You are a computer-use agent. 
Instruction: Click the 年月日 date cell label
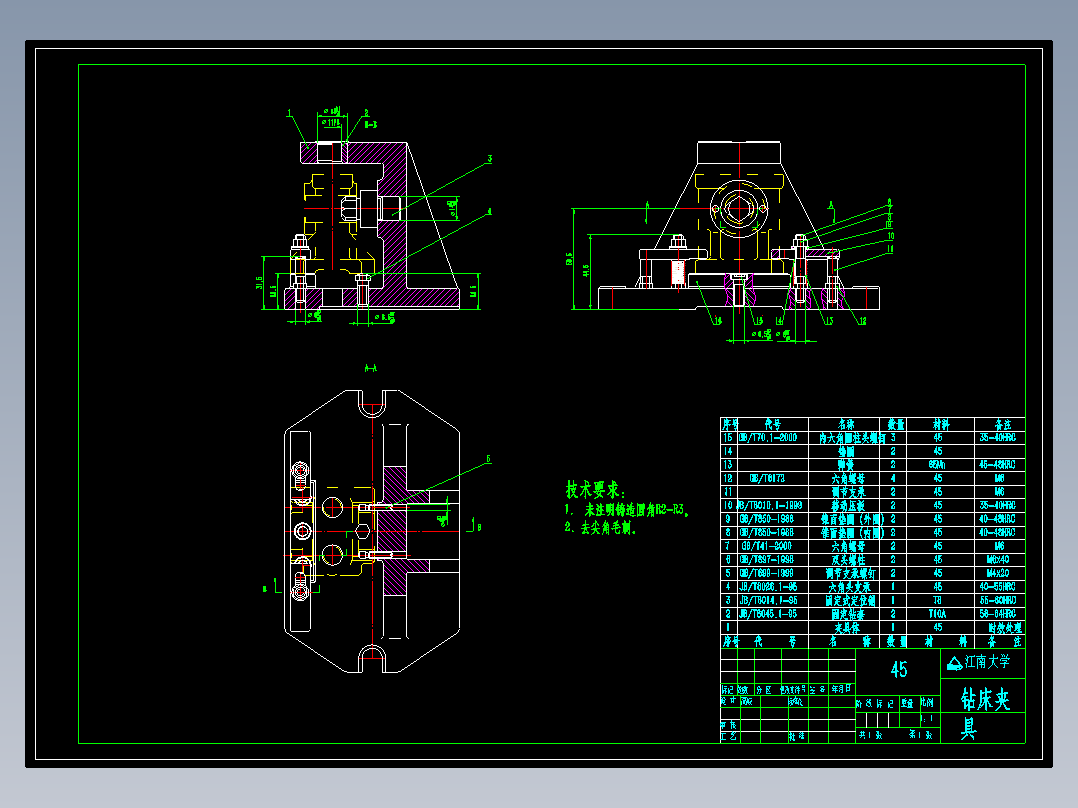[841, 688]
